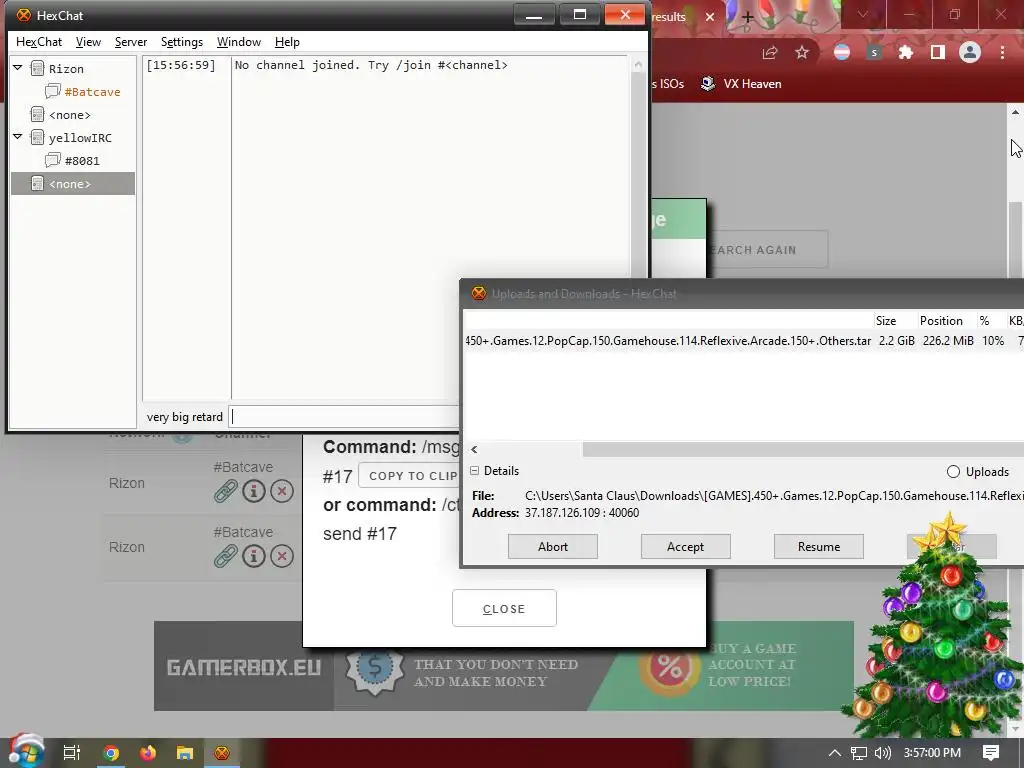Click the Rizon server icon in tree
This screenshot has height=768, width=1024.
[x=38, y=69]
